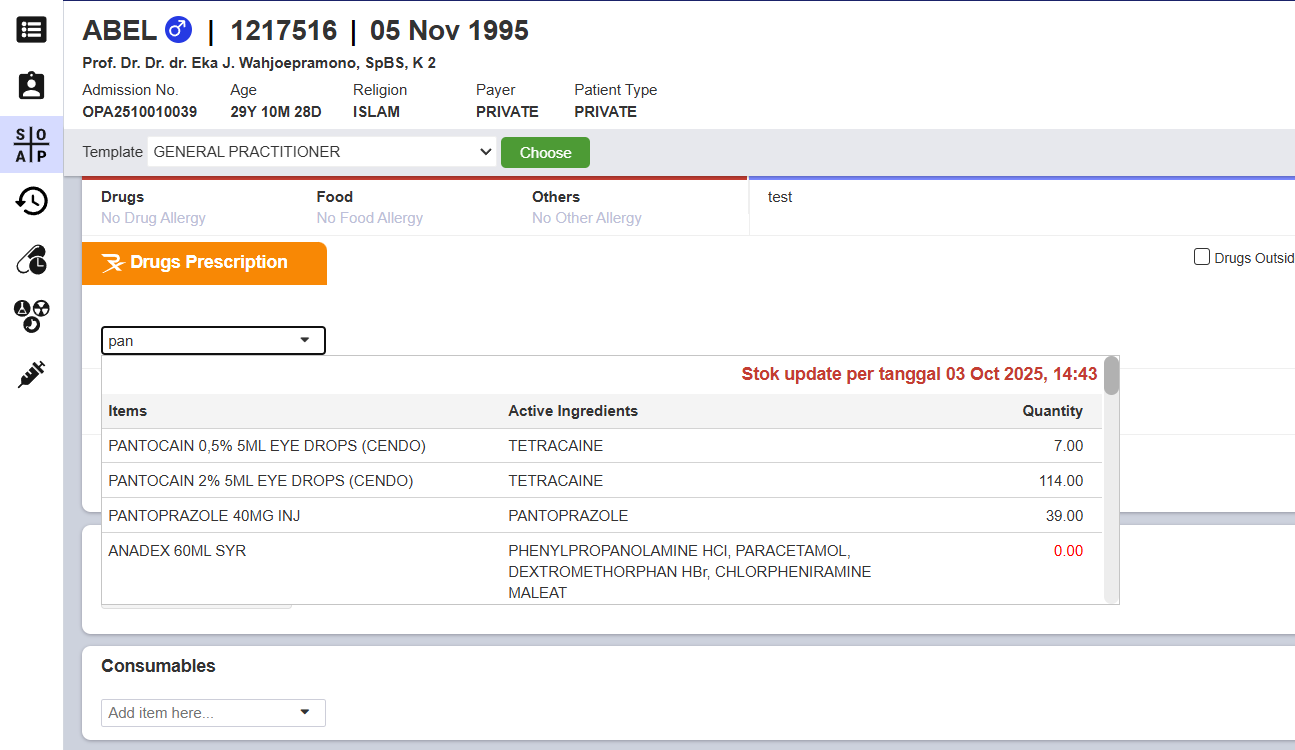Click the syringe injection icon
Image resolution: width=1295 pixels, height=750 pixels.
click(31, 375)
